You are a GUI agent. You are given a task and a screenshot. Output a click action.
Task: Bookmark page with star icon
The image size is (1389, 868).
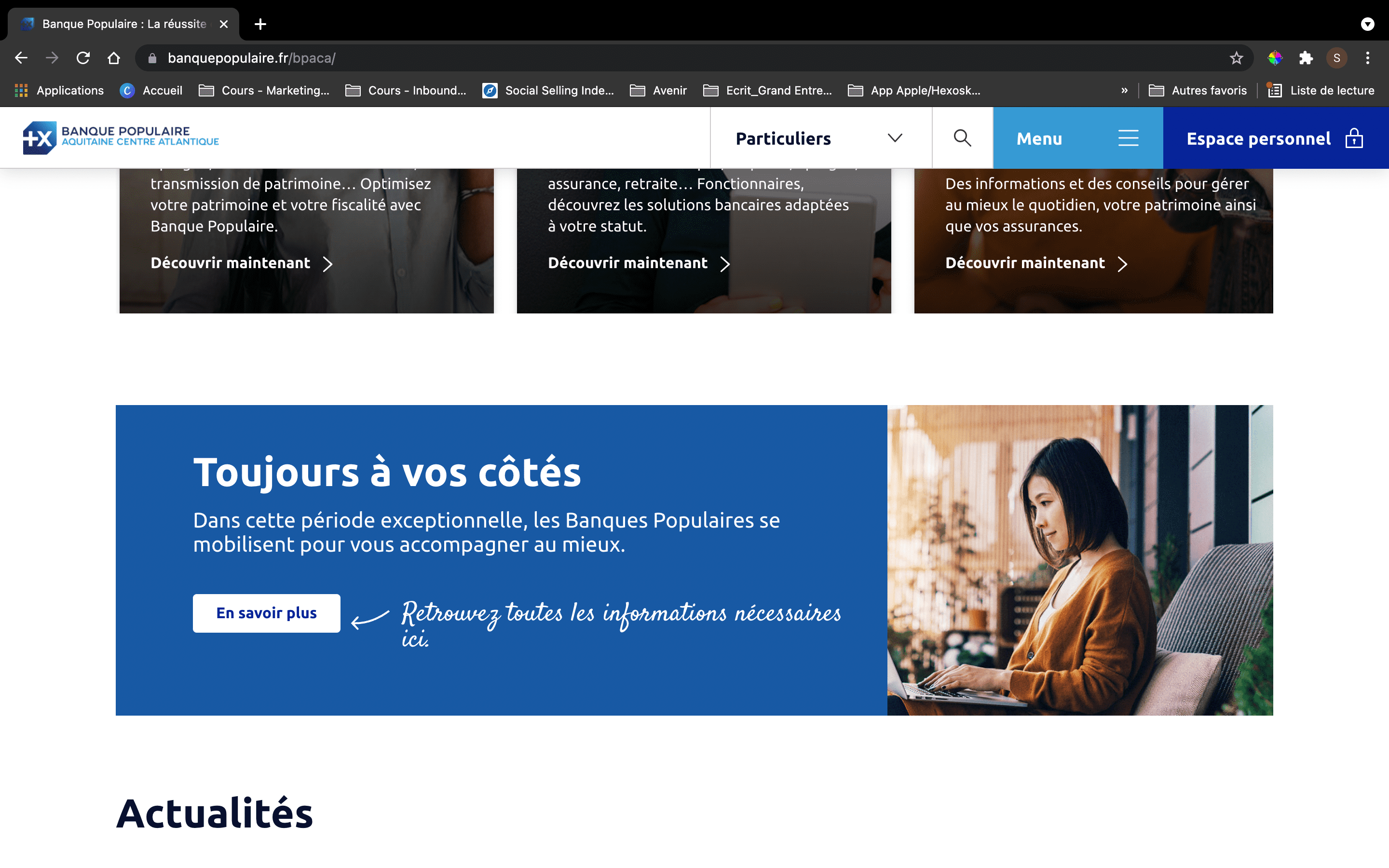click(x=1236, y=58)
